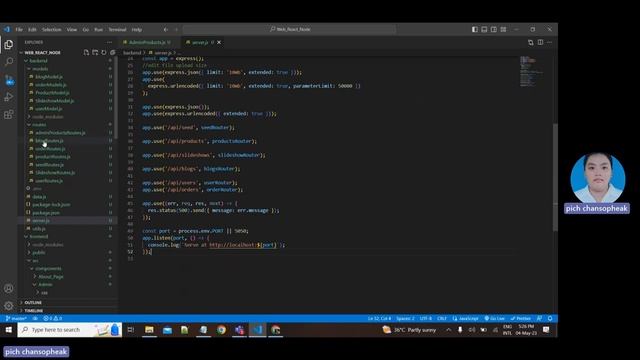Open Explorer views more actions ellipsis
Viewport: 640px width, 360px height.
(x=109, y=42)
